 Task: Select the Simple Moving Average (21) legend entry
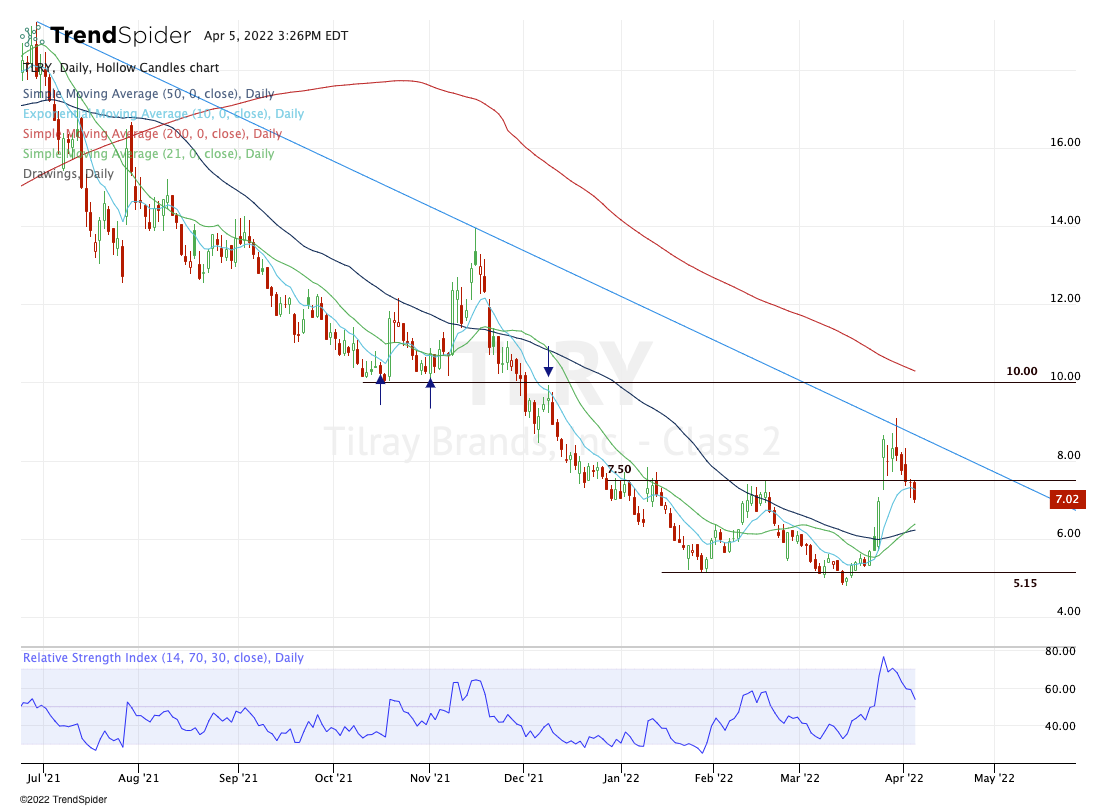click(x=148, y=153)
